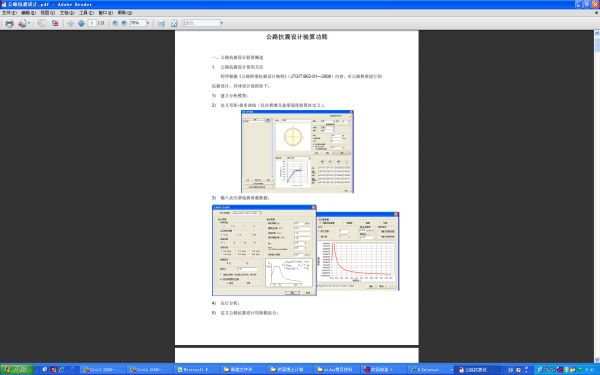The height and width of the screenshot is (375, 600).
Task: Open the zoom percentage dropdown arrow
Action: (148, 23)
